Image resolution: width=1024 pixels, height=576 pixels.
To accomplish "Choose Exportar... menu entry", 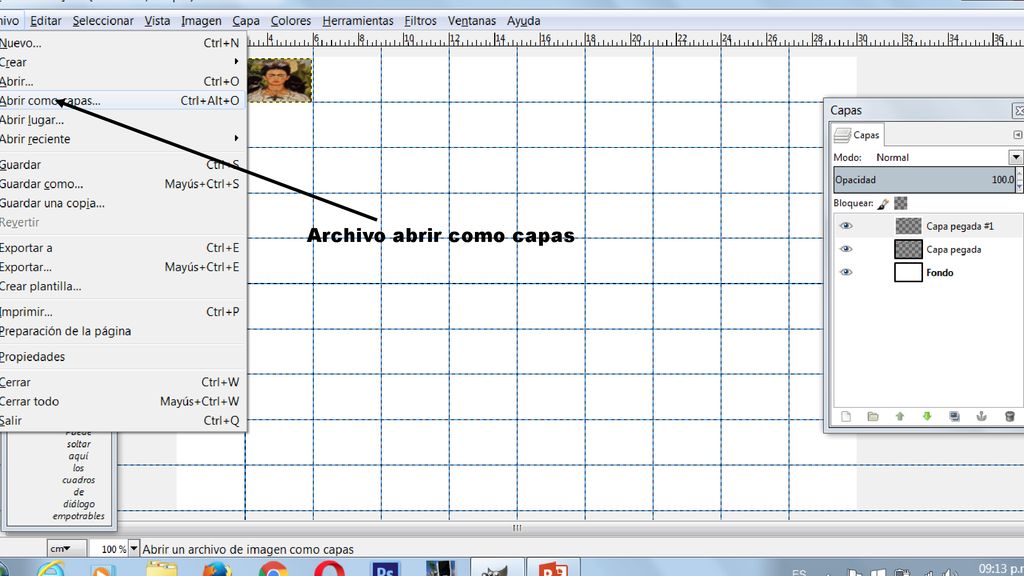I will click(121, 267).
